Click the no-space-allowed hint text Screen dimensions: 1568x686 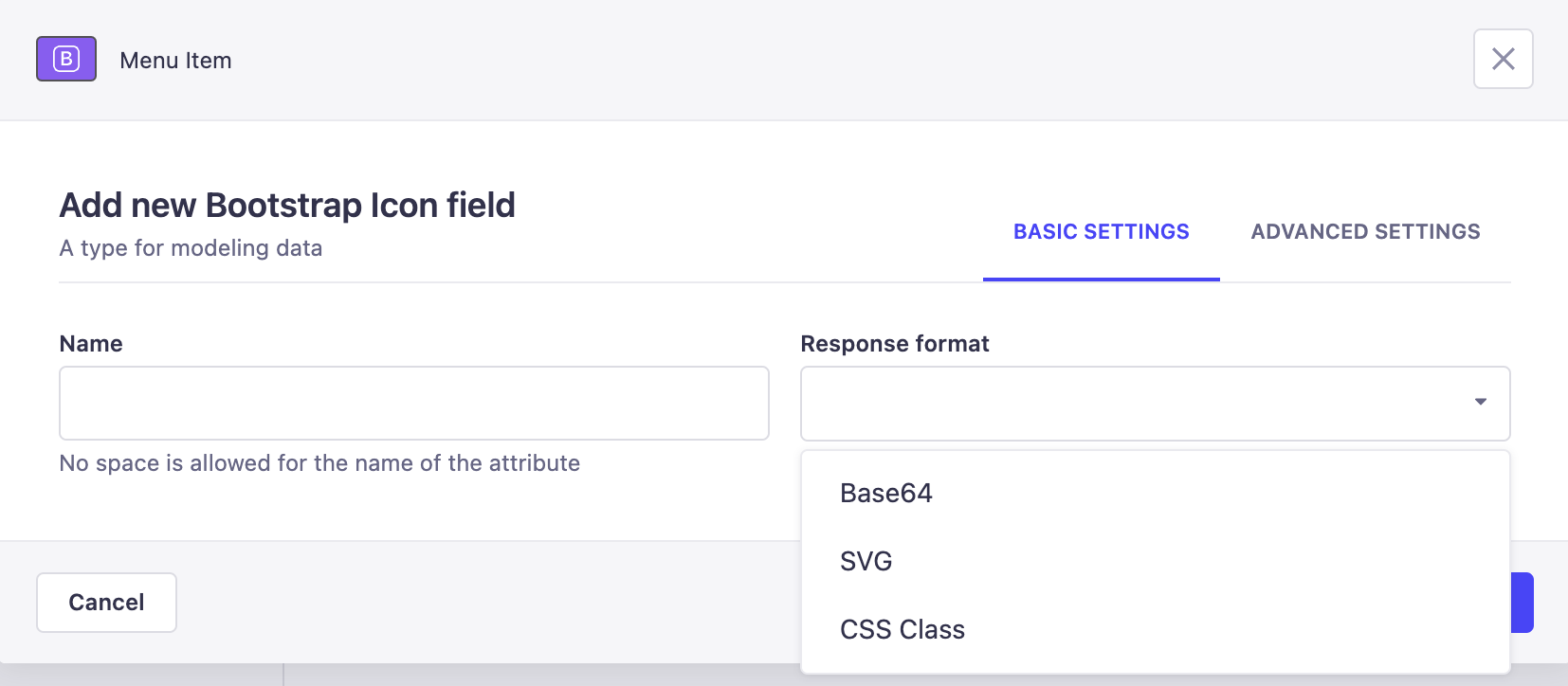click(x=319, y=463)
